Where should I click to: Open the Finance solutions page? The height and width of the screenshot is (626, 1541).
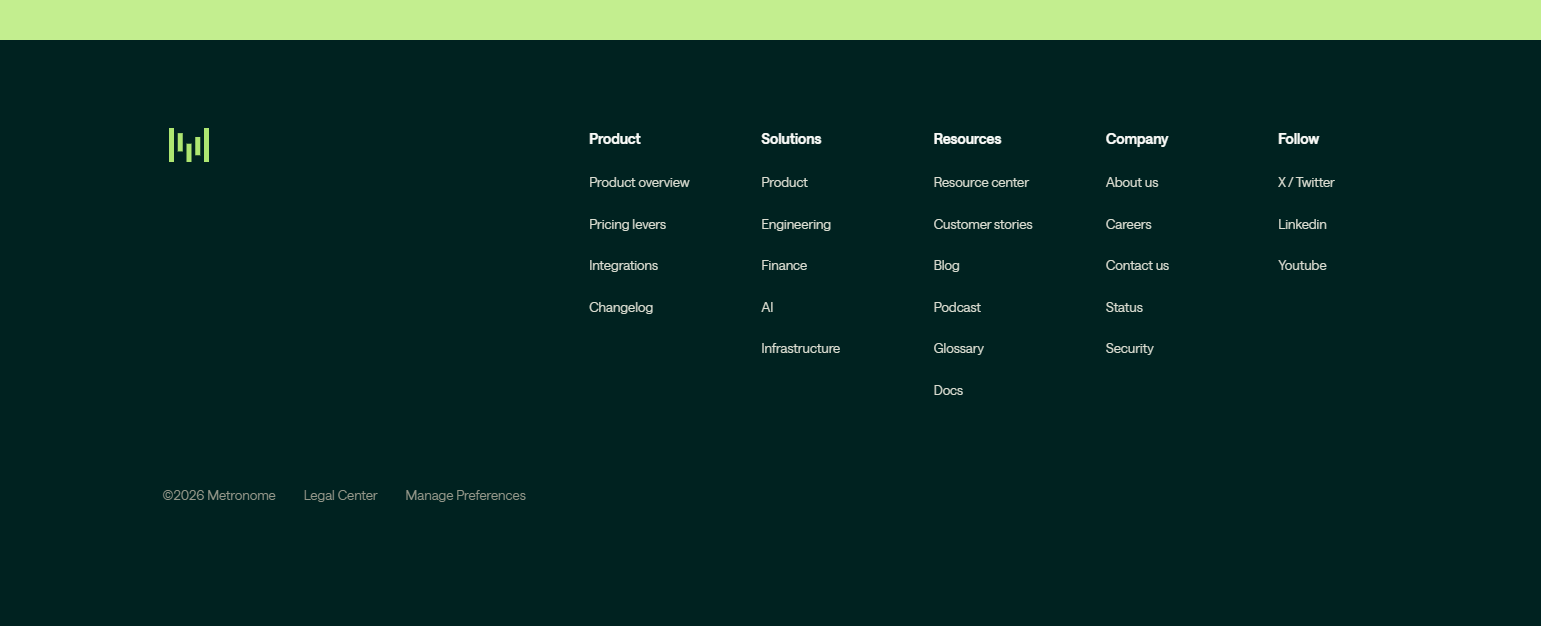(x=784, y=265)
